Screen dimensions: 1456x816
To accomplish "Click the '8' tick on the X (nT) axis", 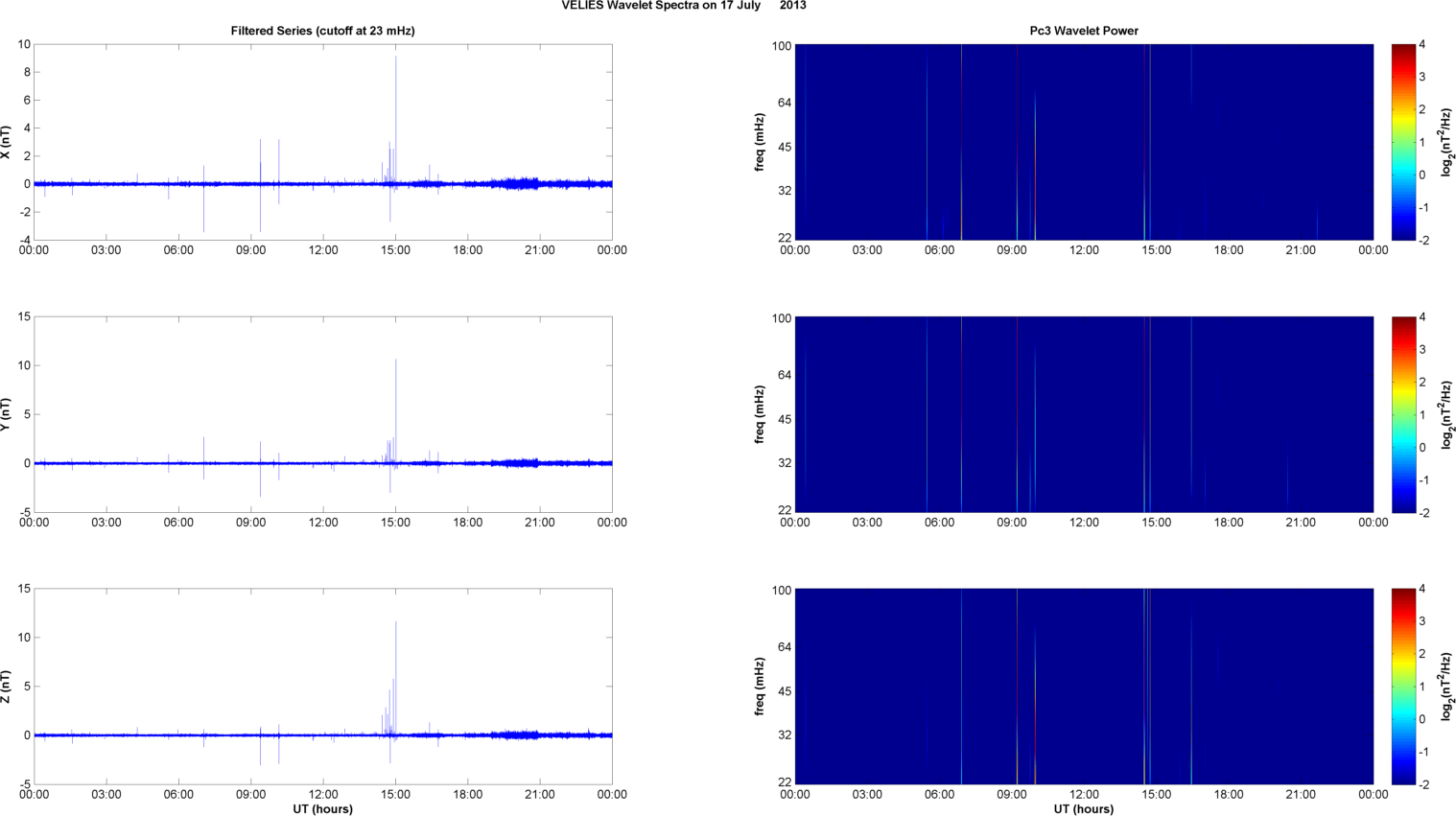I will 27,72.
